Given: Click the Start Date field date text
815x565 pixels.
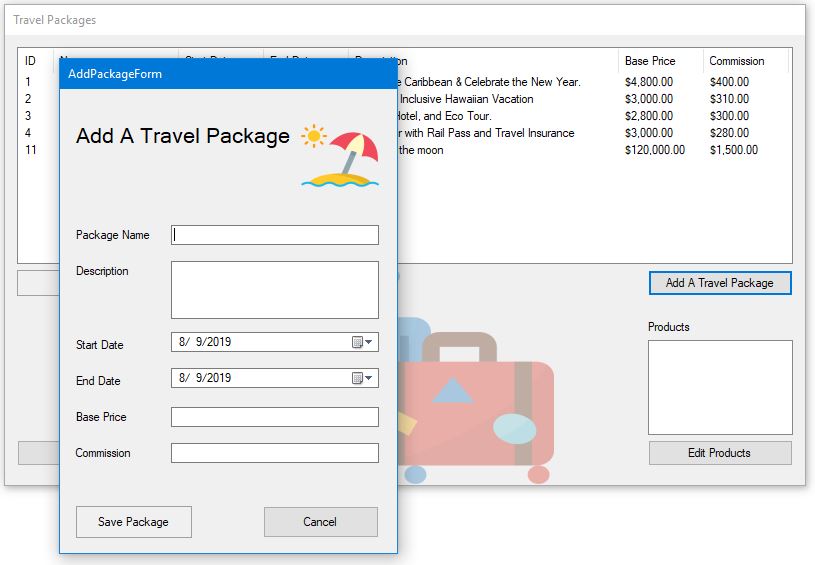Looking at the screenshot, I should point(206,342).
